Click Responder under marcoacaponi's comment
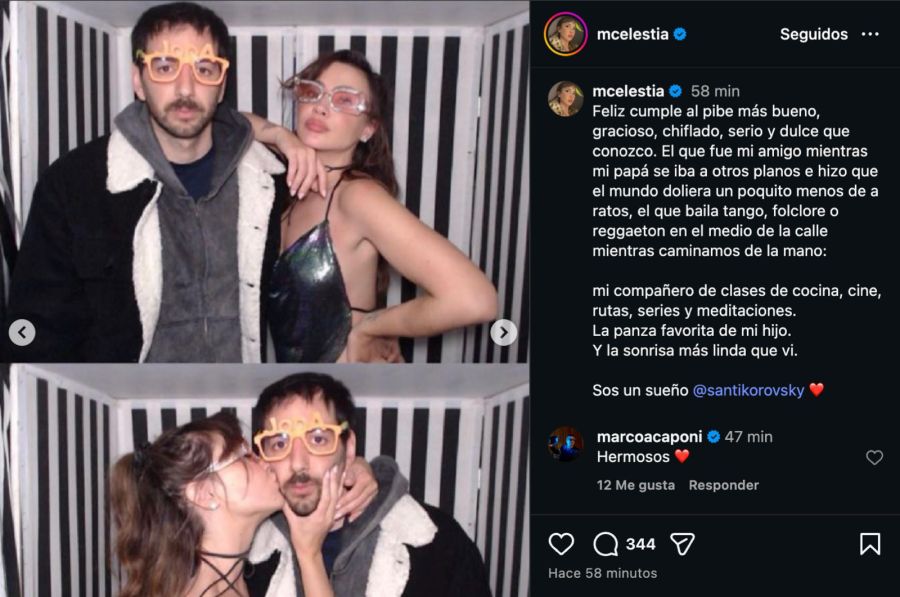Viewport: 900px width, 597px height. click(x=723, y=485)
